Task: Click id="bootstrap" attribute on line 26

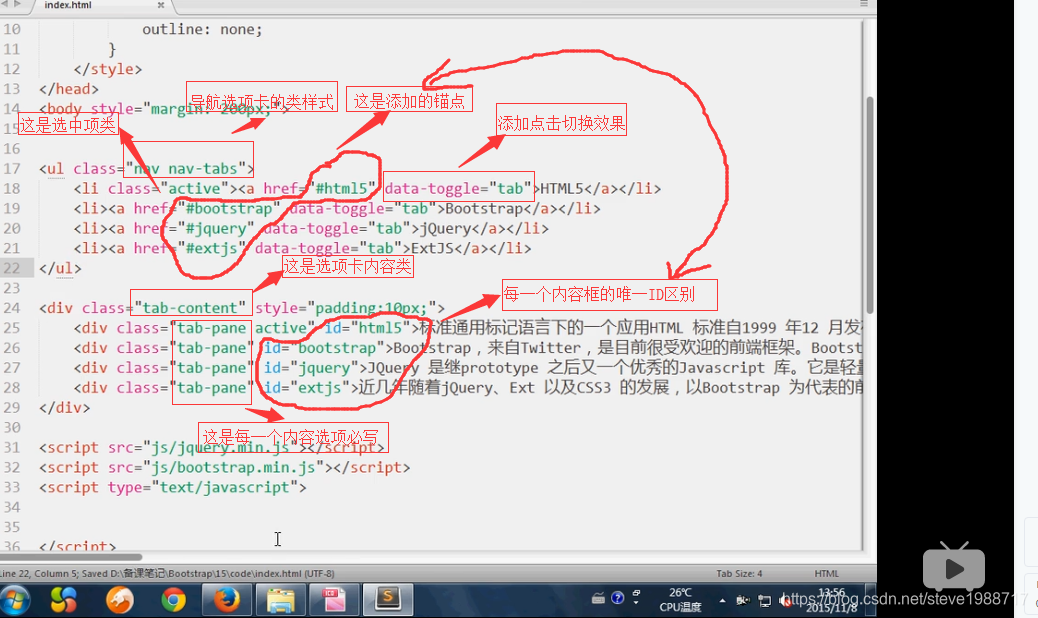Action: click(x=324, y=347)
